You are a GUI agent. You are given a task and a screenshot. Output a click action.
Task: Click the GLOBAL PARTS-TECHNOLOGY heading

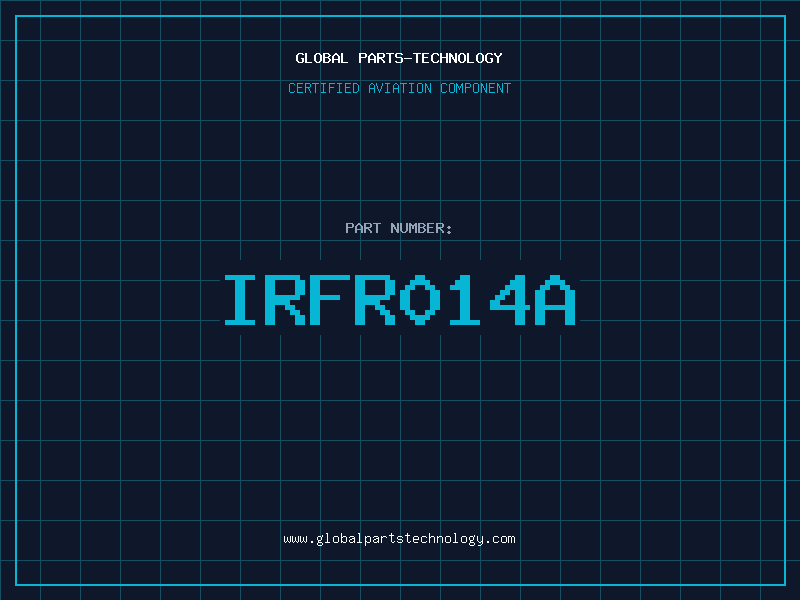tap(399, 58)
